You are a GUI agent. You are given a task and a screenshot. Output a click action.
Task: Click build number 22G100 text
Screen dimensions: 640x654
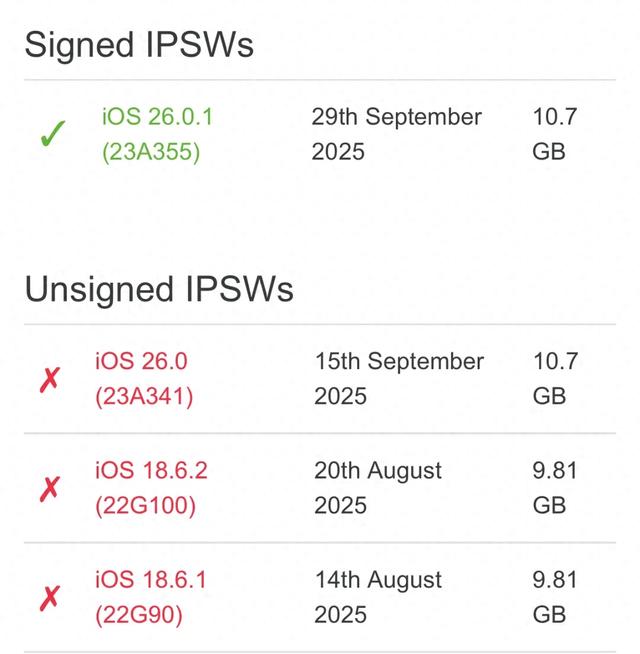[x=145, y=506]
